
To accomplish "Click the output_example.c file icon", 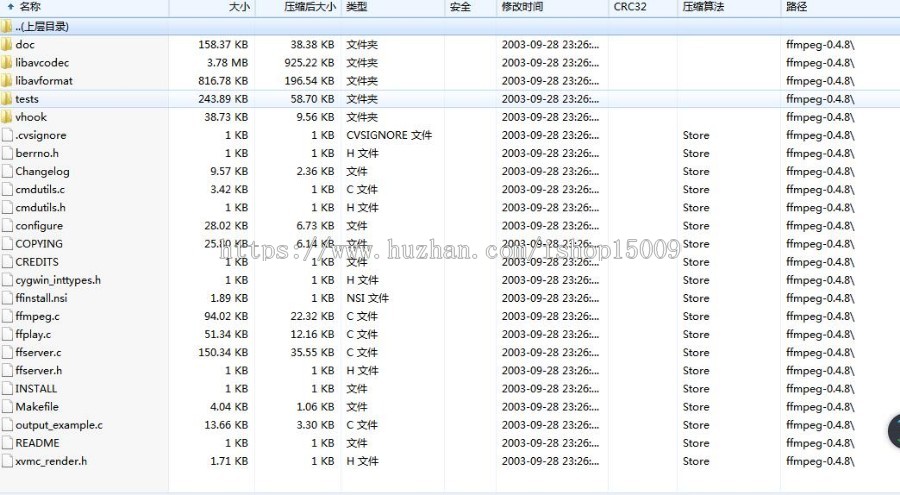I will tap(7, 425).
